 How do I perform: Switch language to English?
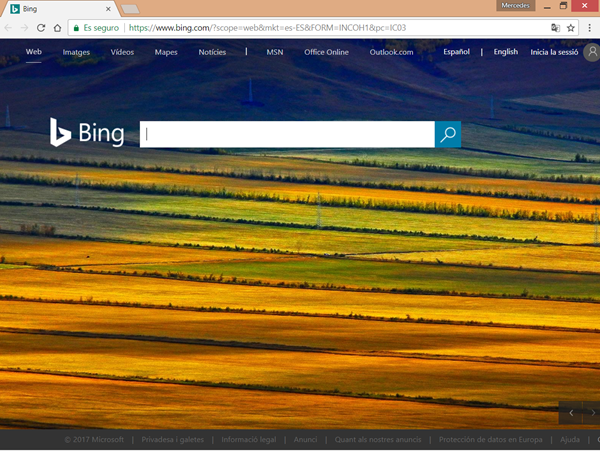[505, 52]
